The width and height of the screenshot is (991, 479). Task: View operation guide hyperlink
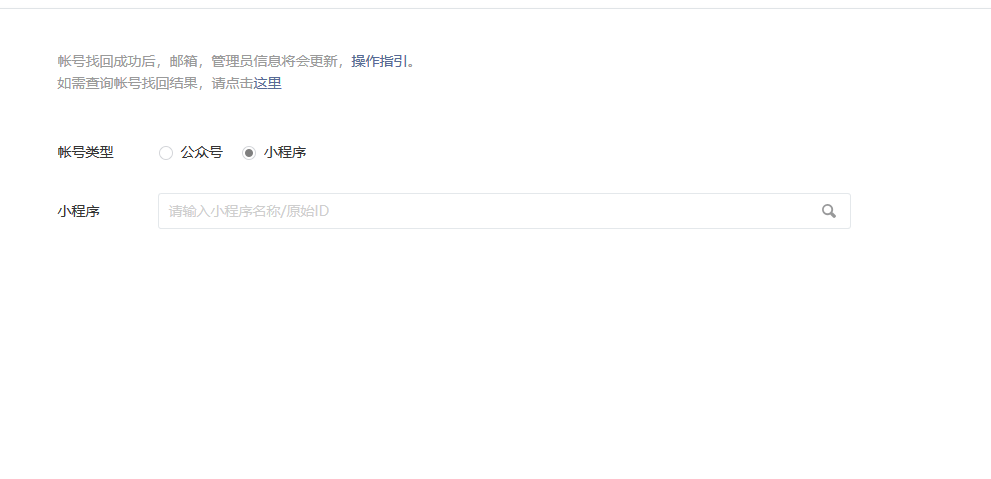(x=379, y=61)
